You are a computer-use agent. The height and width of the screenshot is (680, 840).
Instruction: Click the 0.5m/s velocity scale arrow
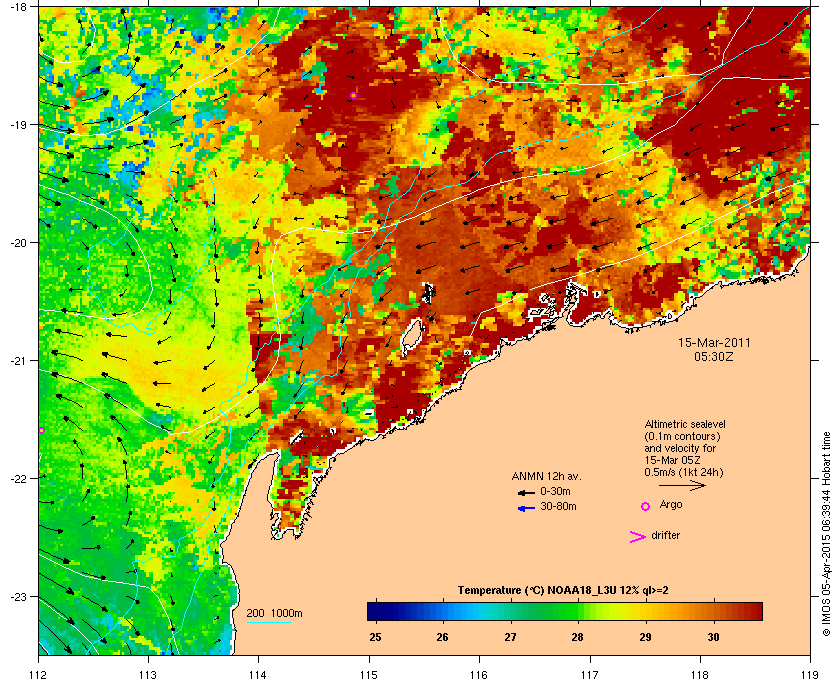point(682,485)
